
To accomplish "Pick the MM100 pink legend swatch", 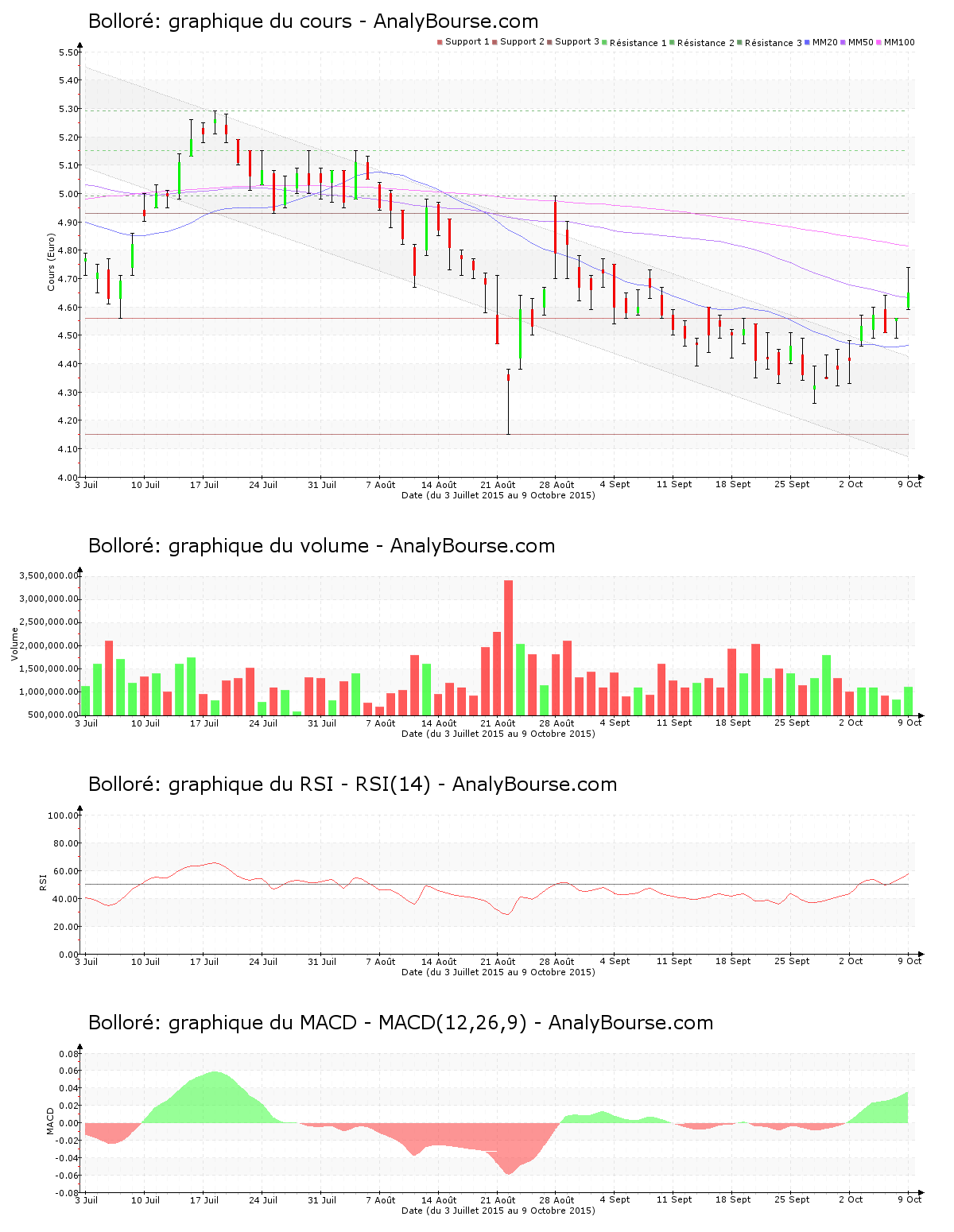I will pos(879,42).
